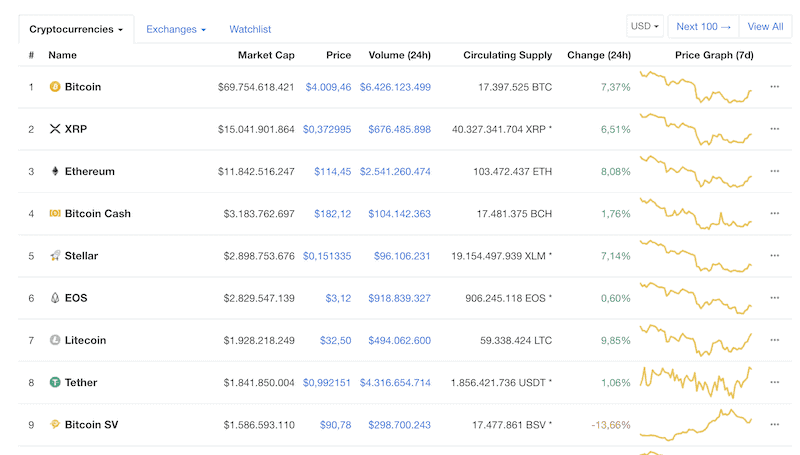The height and width of the screenshot is (455, 800).
Task: Click the Ethereum logo icon
Action: (x=55, y=171)
